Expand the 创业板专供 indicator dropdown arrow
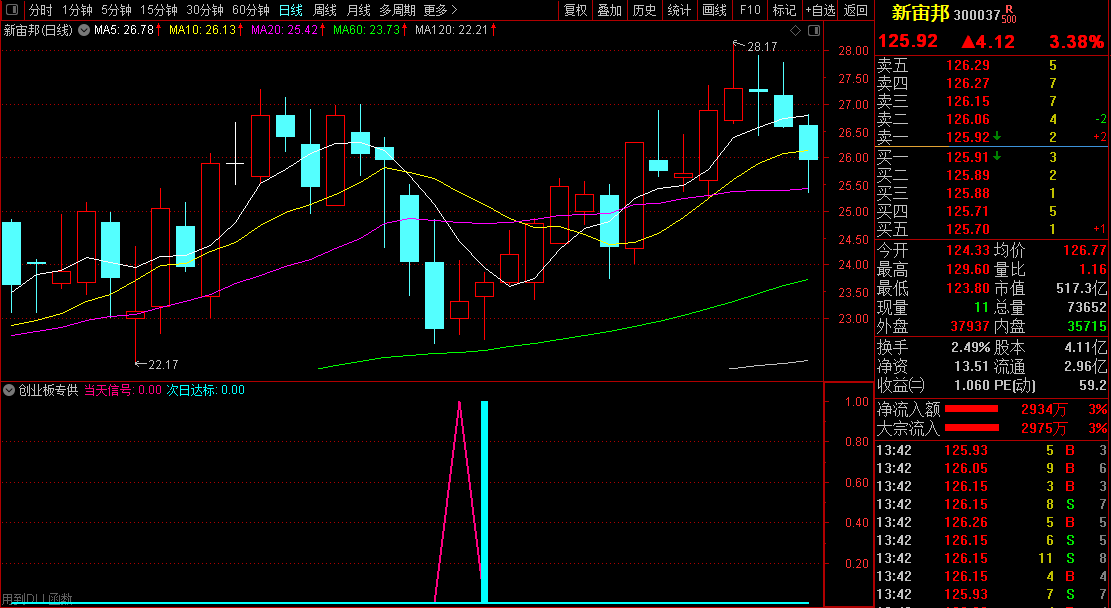This screenshot has width=1111, height=608. click(x=10, y=390)
